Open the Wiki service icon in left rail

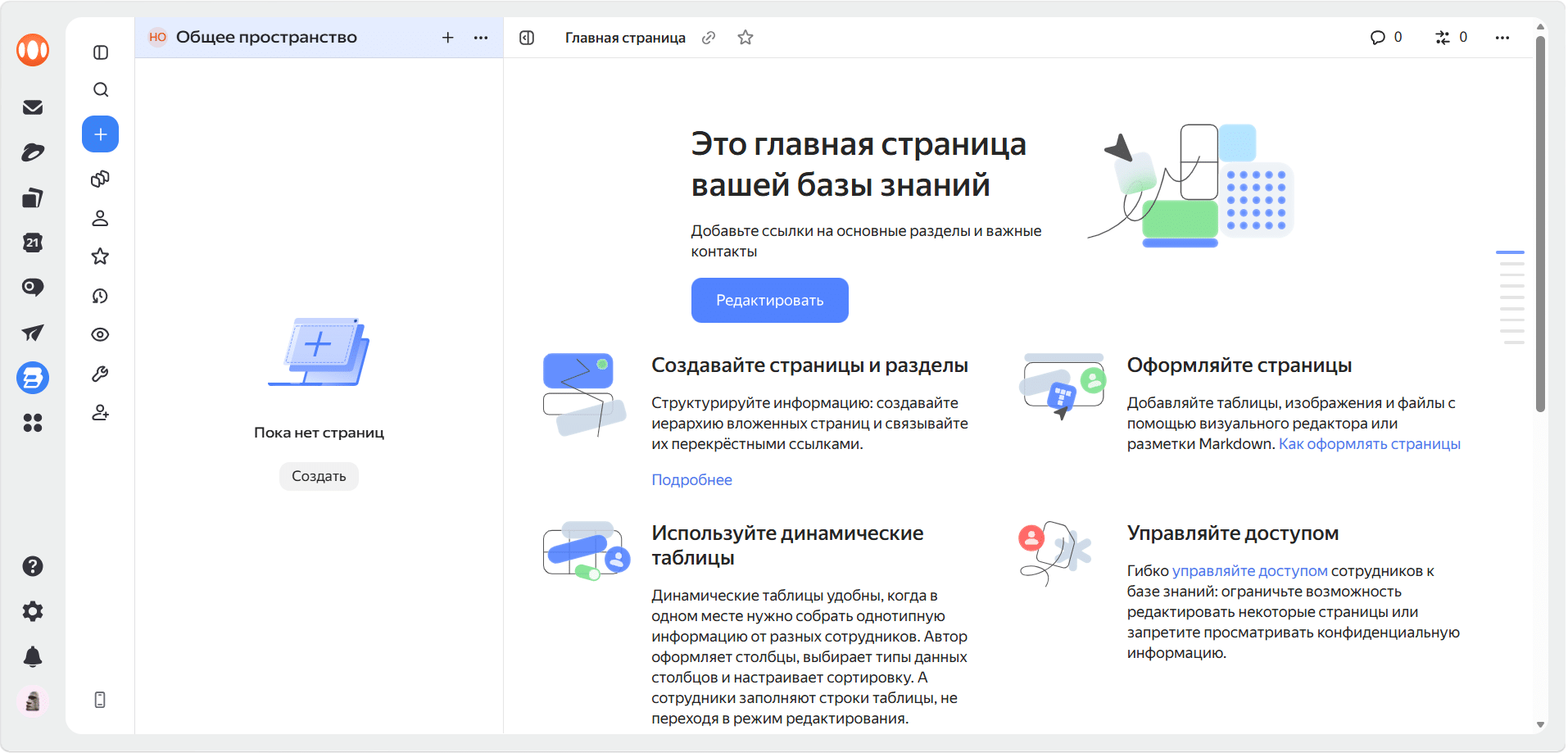pos(33,378)
